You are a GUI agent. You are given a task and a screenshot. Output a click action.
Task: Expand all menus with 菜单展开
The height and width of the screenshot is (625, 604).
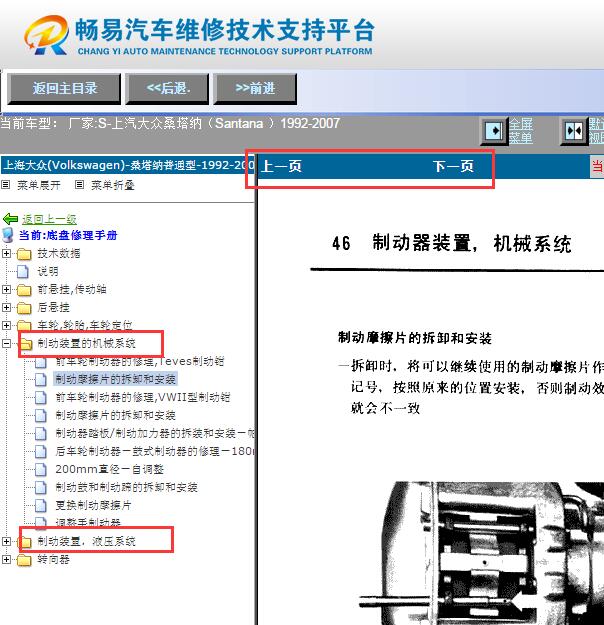[39, 185]
